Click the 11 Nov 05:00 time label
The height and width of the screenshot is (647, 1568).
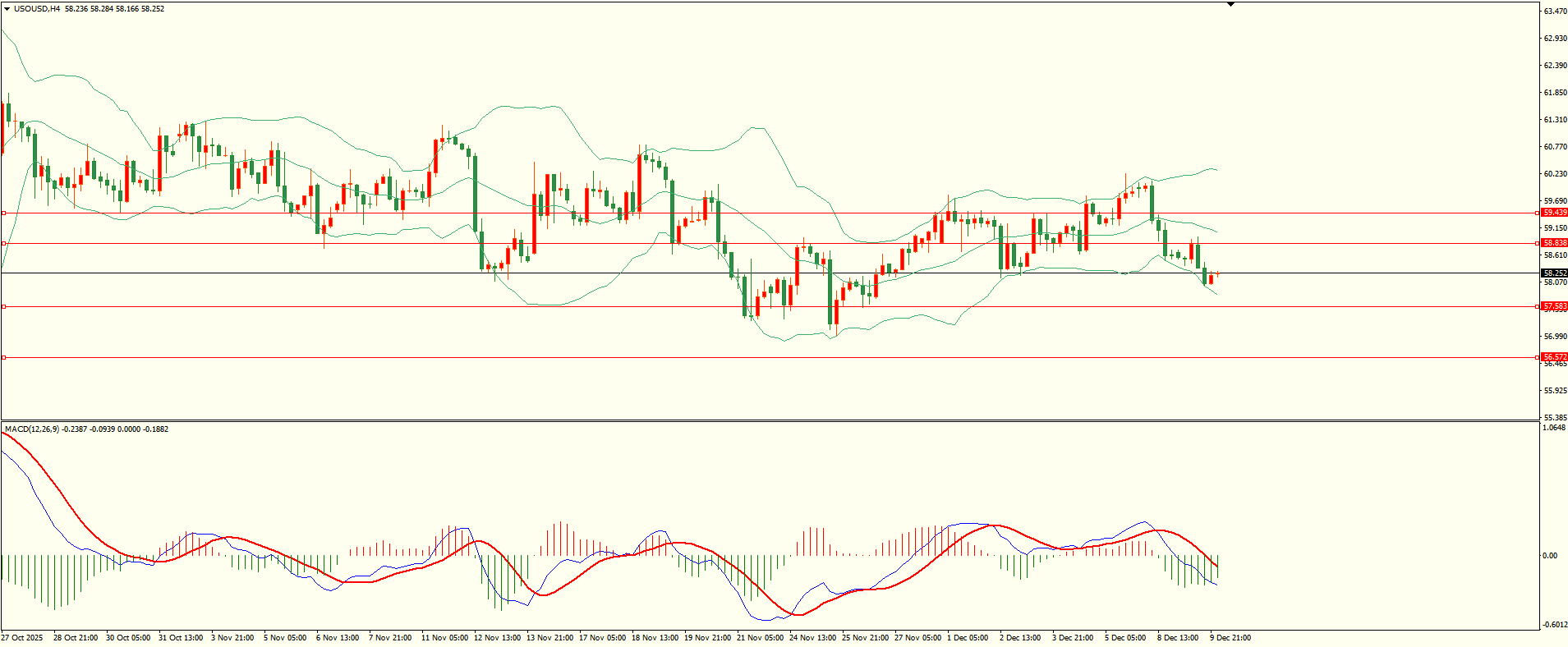[444, 638]
